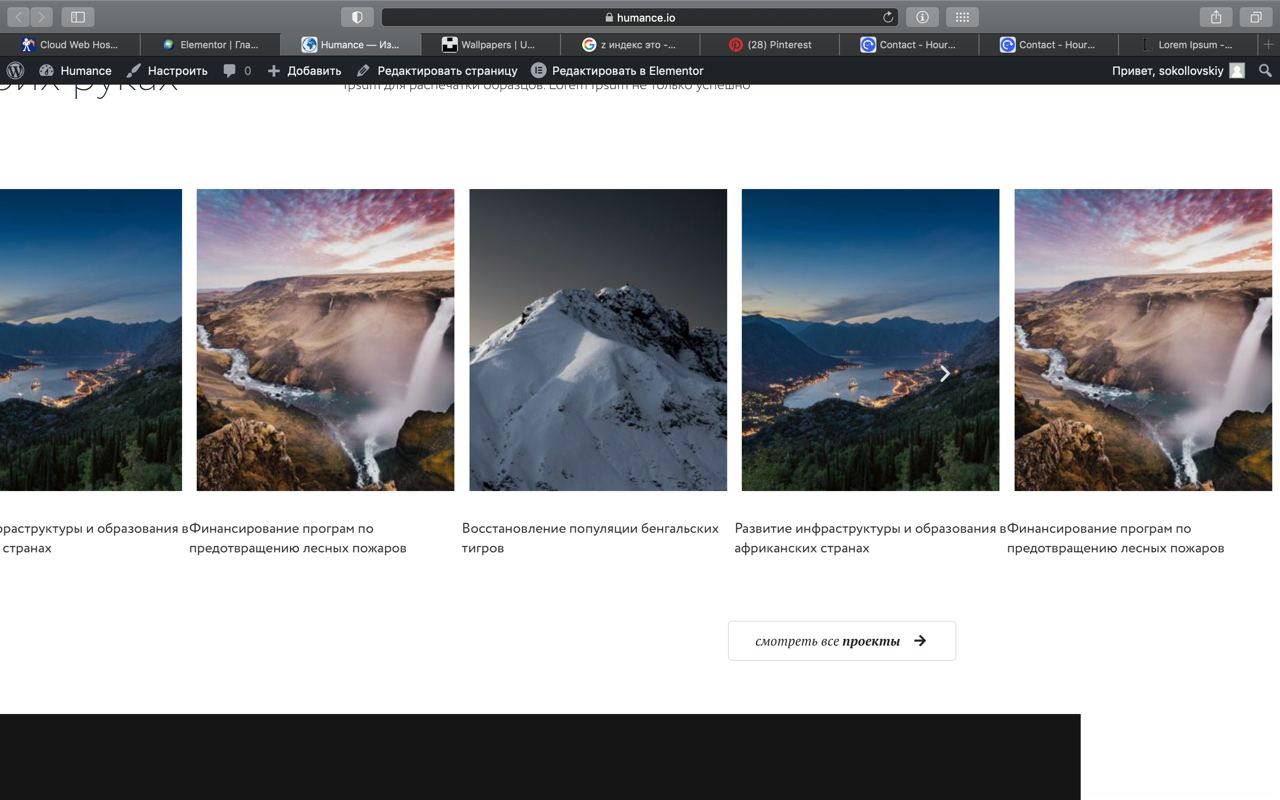The width and height of the screenshot is (1280, 800).
Task: Click the info circle toolbar icon
Action: tap(922, 17)
